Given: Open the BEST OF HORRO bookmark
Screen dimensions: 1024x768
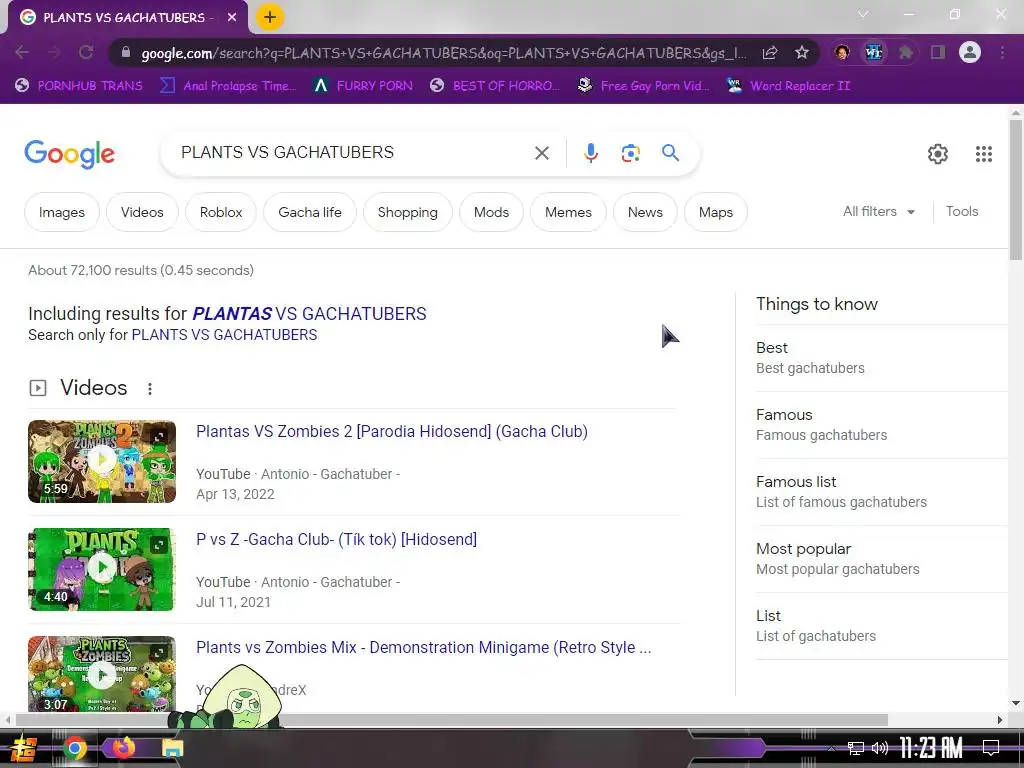Looking at the screenshot, I should tap(495, 86).
